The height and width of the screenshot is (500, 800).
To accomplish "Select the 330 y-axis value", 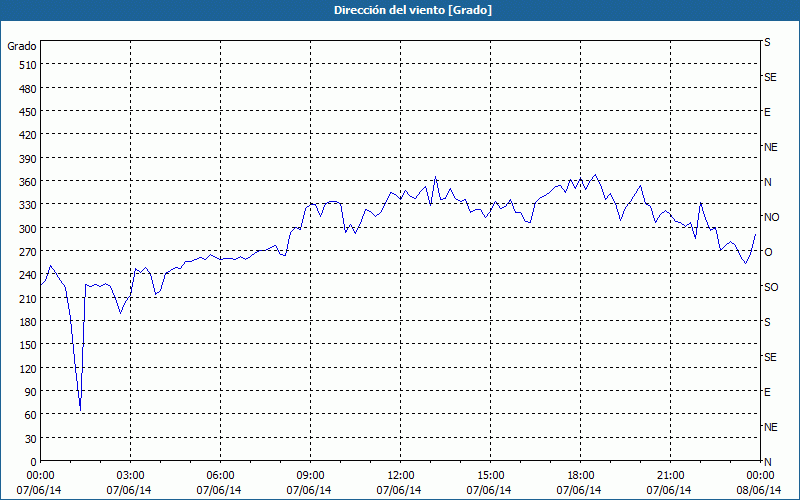I will point(29,205).
